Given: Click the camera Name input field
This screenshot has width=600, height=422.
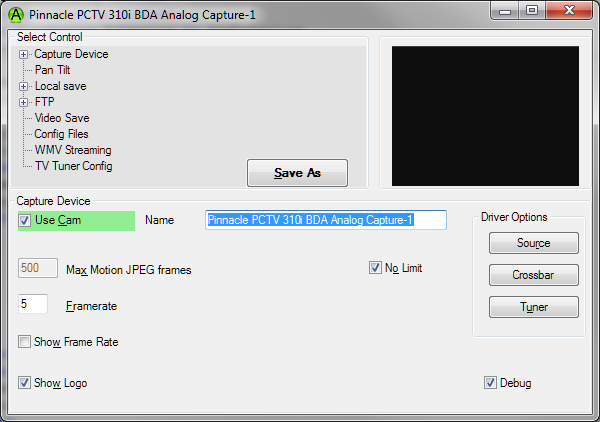Looking at the screenshot, I should coord(326,220).
